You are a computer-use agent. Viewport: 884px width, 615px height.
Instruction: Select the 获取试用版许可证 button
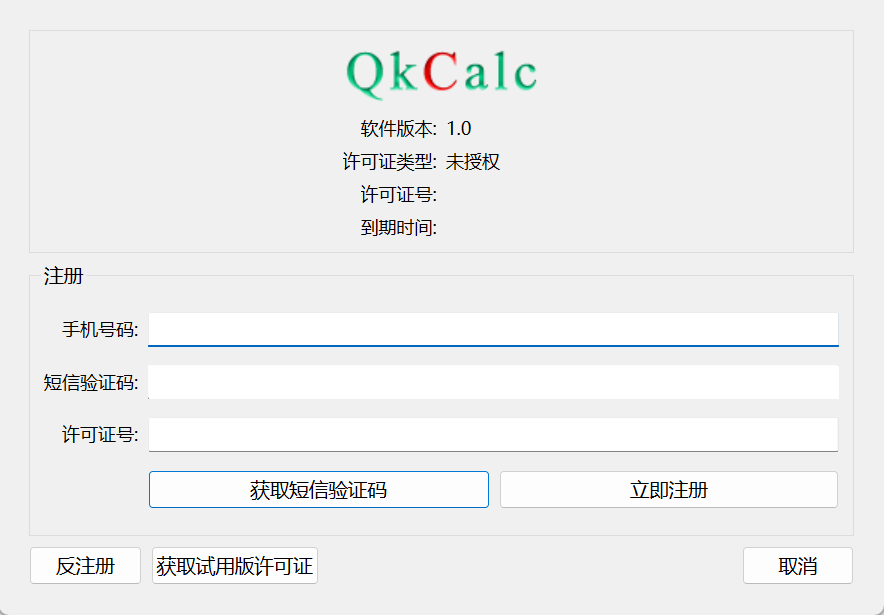[x=235, y=566]
